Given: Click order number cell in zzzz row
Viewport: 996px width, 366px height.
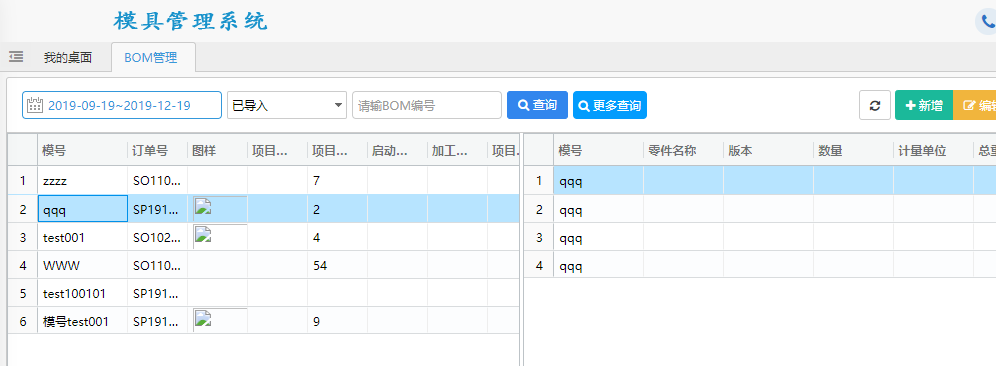Looking at the screenshot, I should 158,180.
